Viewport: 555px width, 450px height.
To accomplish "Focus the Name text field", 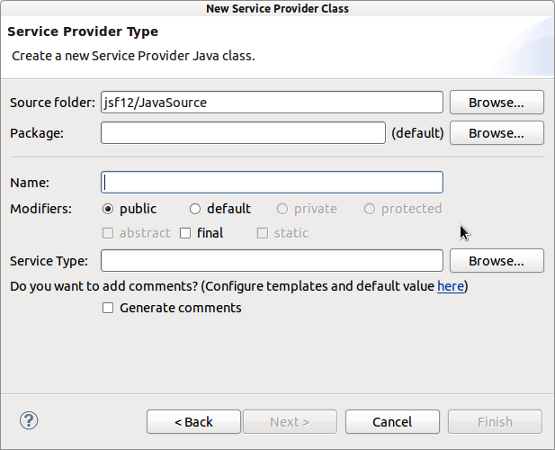I will tap(272, 183).
